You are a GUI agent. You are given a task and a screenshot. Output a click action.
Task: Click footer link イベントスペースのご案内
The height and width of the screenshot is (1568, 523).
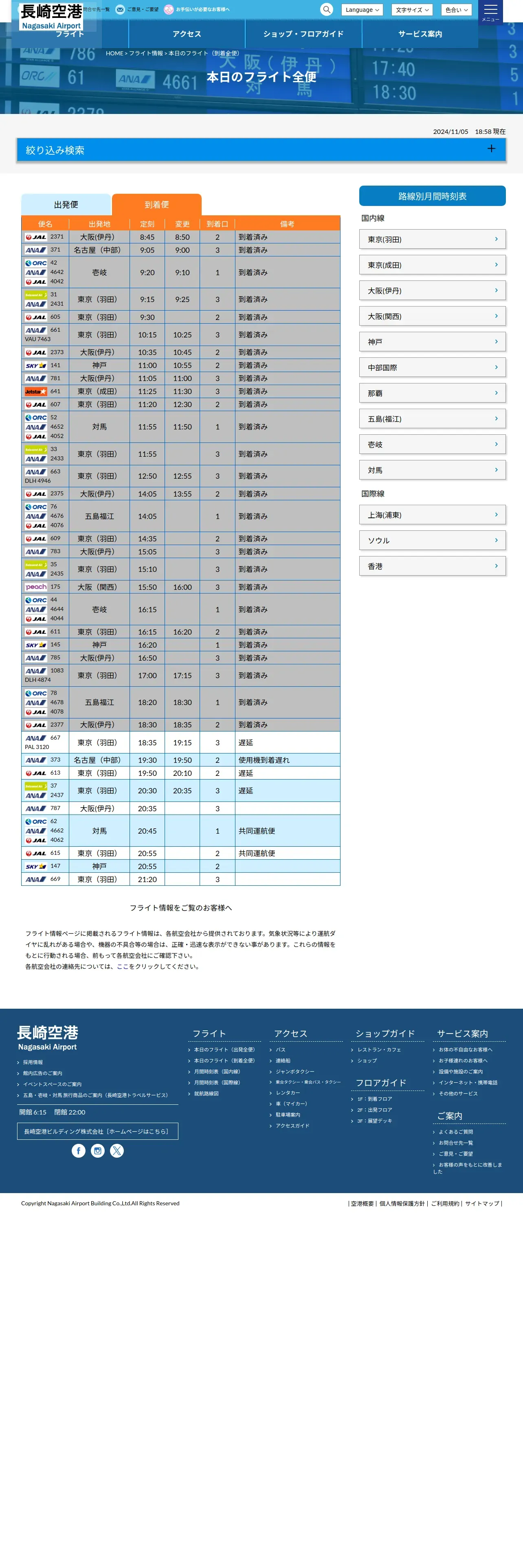[x=53, y=1084]
